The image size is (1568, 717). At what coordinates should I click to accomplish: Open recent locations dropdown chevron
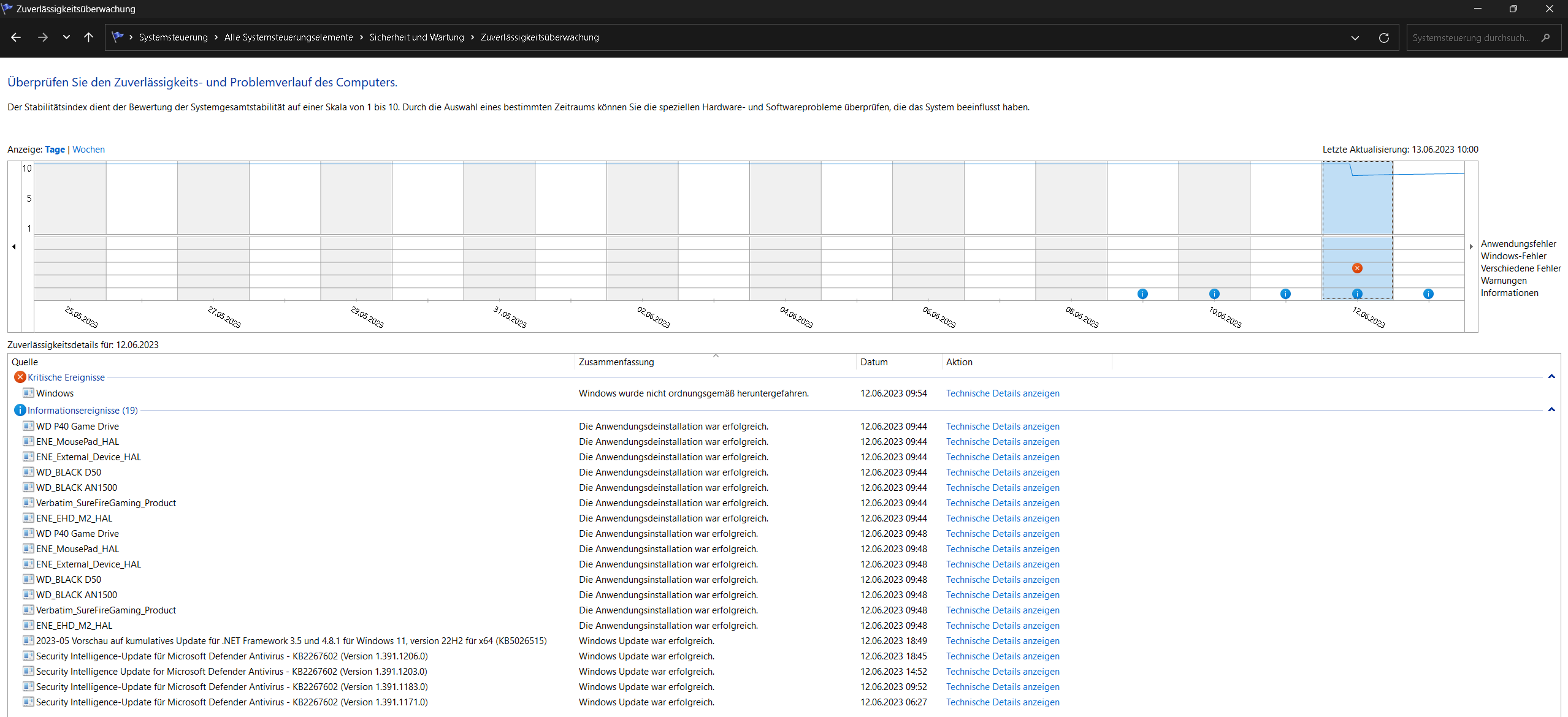(x=66, y=37)
